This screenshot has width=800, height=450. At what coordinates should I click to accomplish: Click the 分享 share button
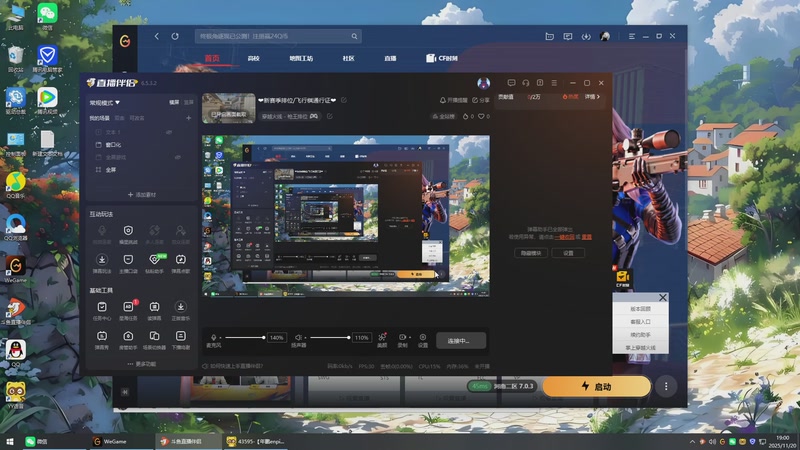481,100
